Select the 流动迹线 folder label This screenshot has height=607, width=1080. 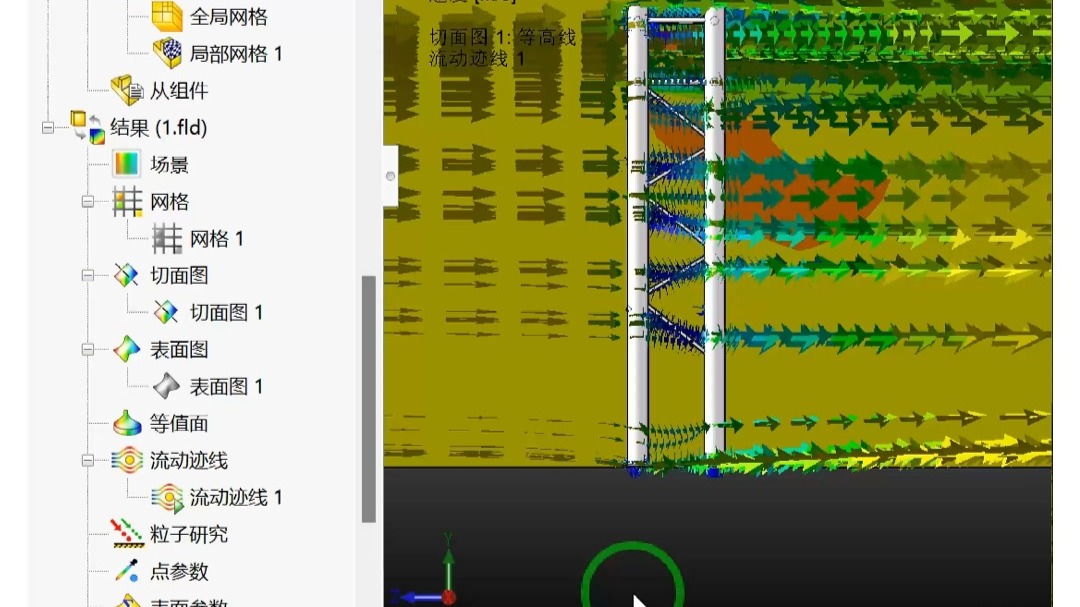189,460
